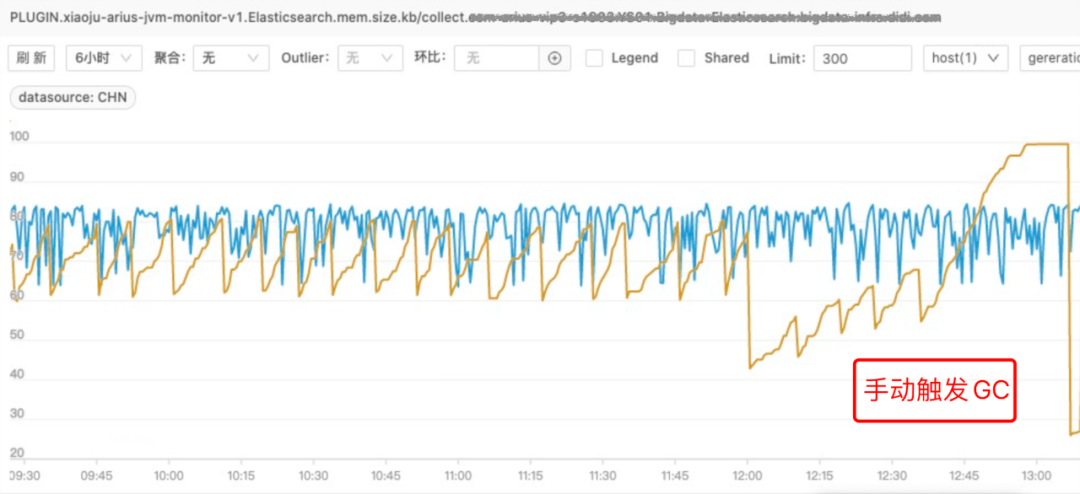This screenshot has height=494, width=1080.
Task: Focus the Limit input showing 300
Action: point(862,58)
